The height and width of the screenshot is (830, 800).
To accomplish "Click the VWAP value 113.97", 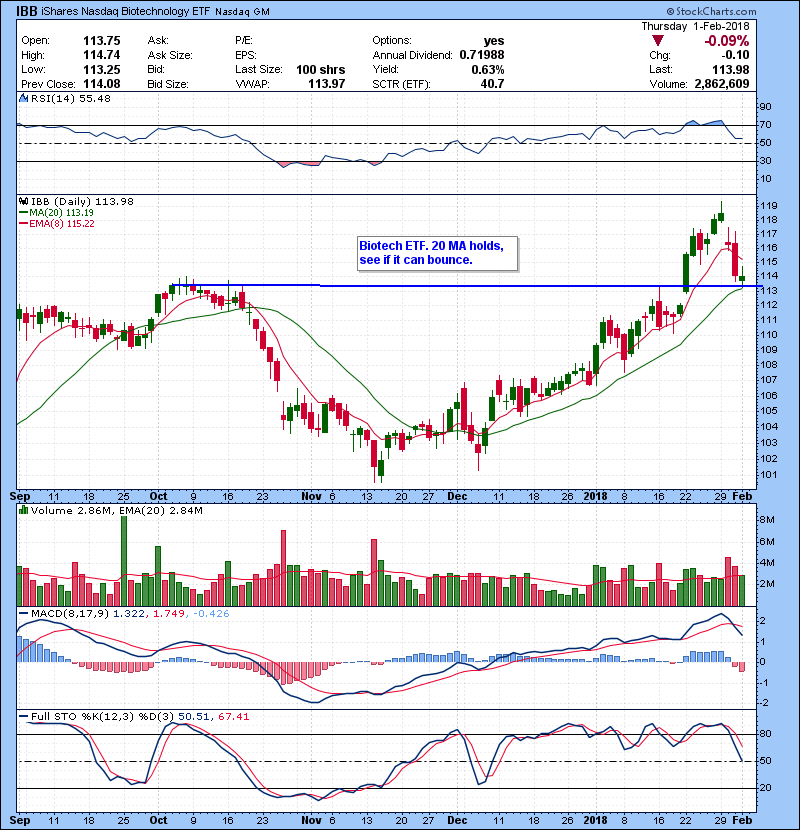I will click(x=327, y=84).
